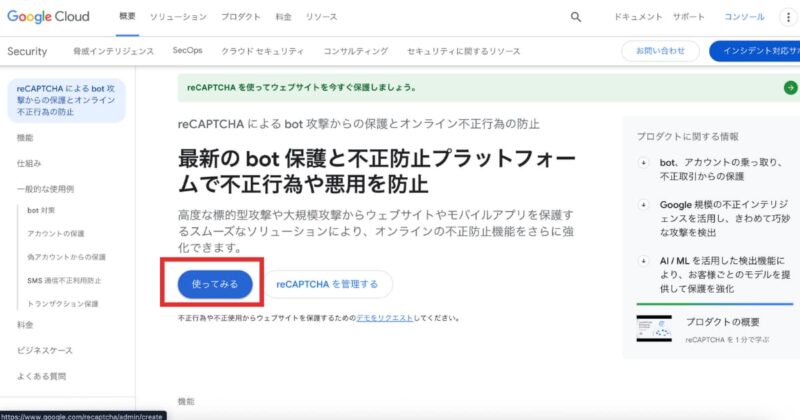Expand the 'bot、アカウントの乗っ取り' item
This screenshot has width=800, height=420.
click(x=643, y=163)
